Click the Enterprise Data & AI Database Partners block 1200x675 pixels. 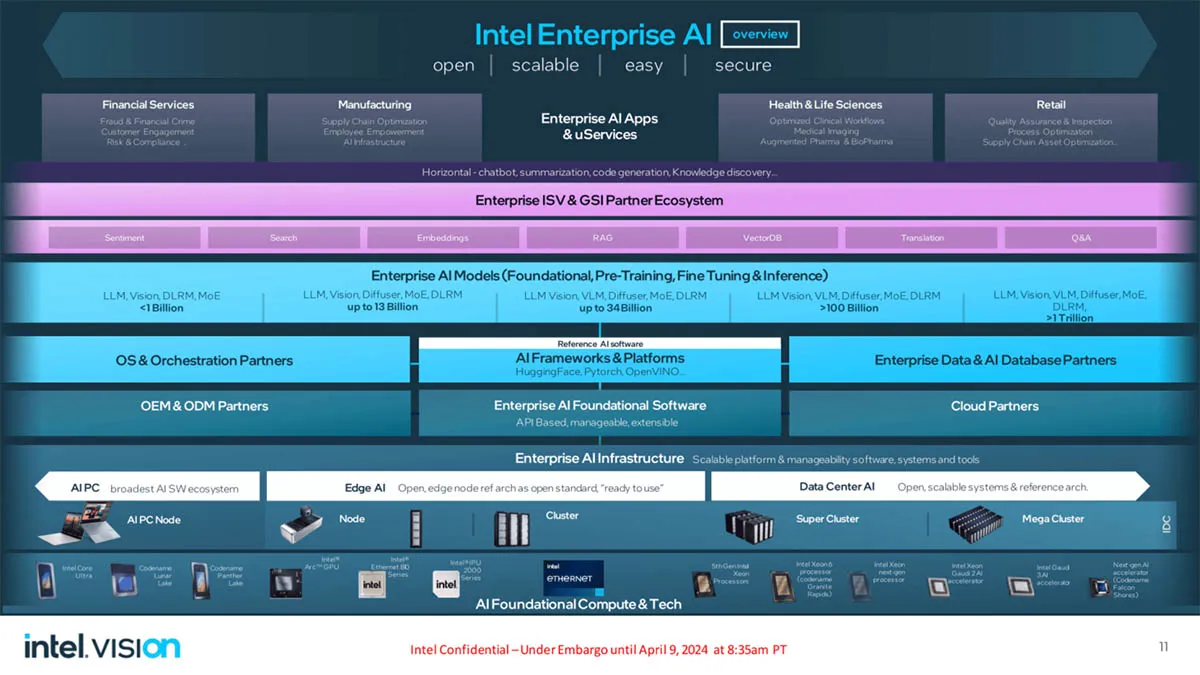(995, 360)
